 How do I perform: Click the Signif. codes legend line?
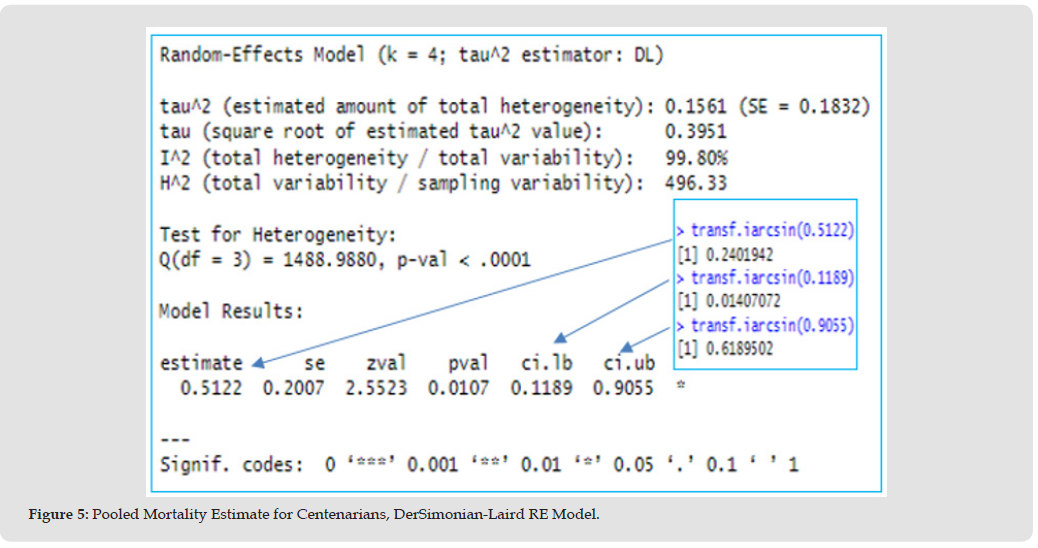pos(479,465)
